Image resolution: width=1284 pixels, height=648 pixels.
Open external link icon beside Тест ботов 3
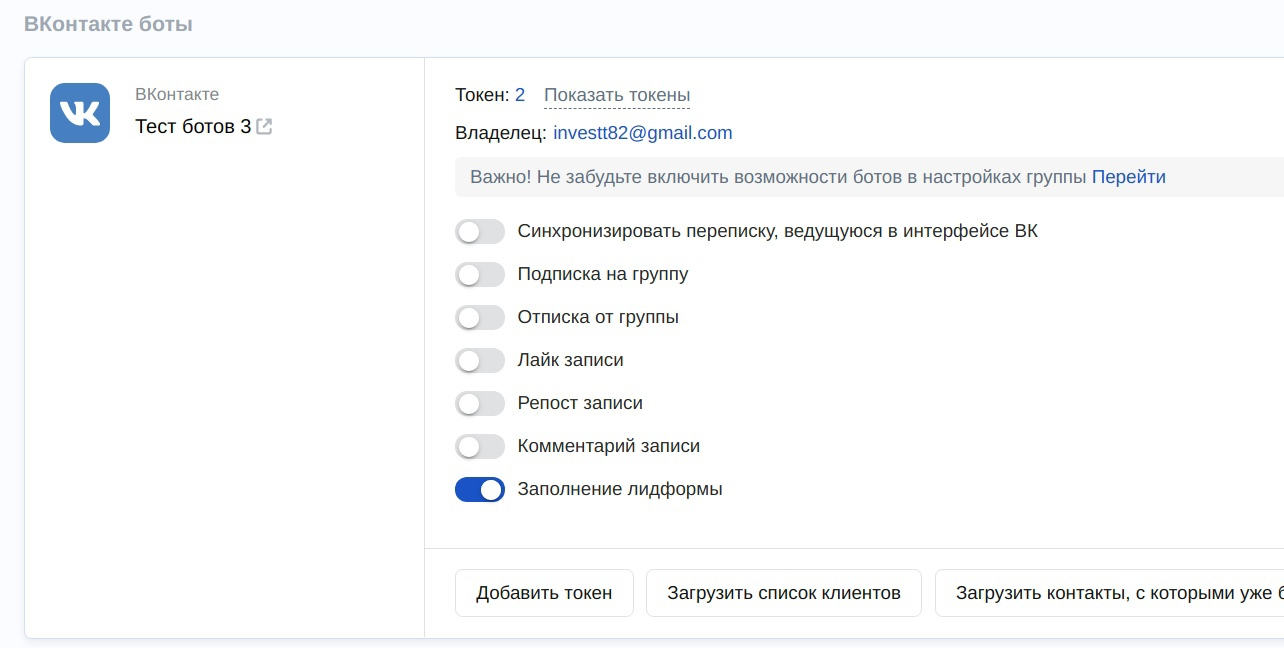264,127
